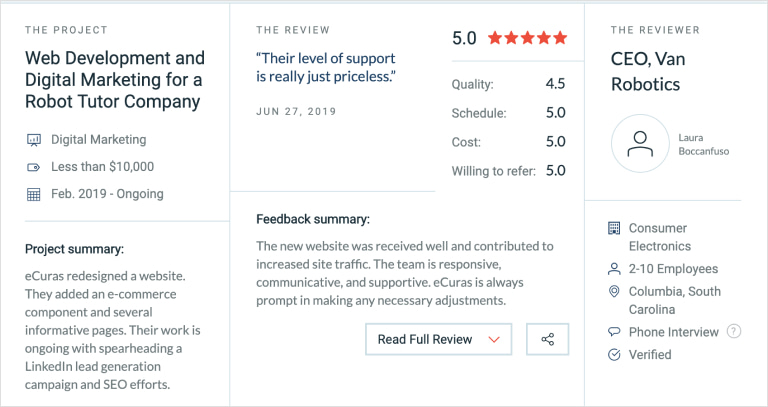Click the Digital Marketing presentation icon
The width and height of the screenshot is (768, 407).
33,140
